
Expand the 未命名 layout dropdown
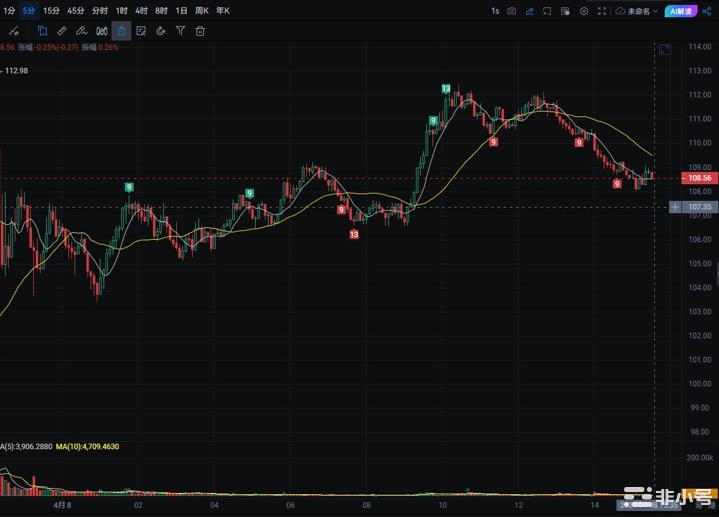point(638,11)
